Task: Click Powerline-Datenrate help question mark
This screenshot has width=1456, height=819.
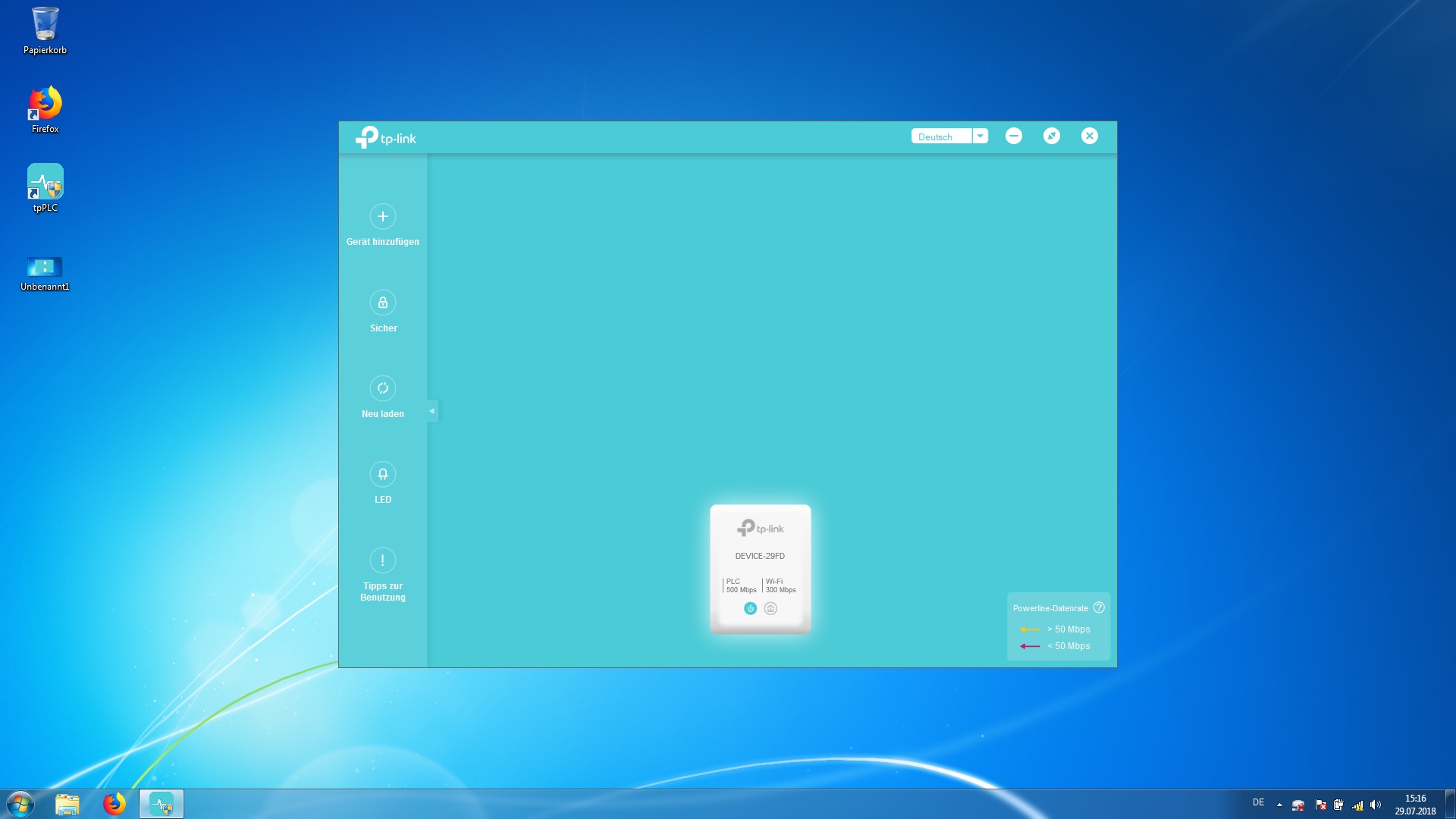Action: pyautogui.click(x=1099, y=607)
